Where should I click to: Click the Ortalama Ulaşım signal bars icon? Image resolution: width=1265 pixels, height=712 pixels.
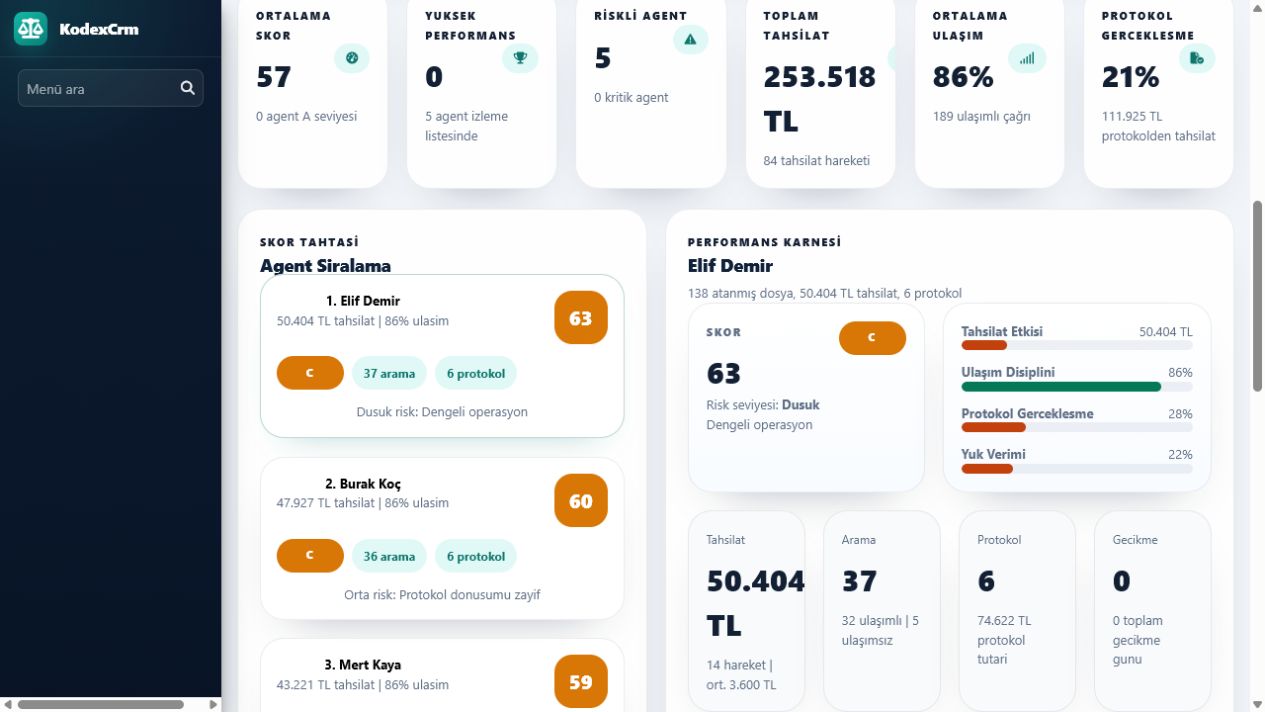click(1027, 58)
